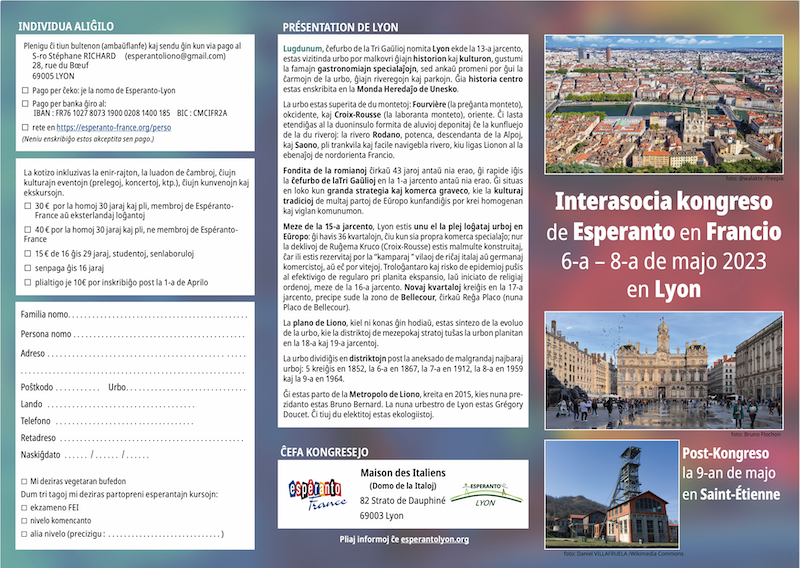Click the 'Retadreso' field line
The image size is (800, 568).
point(151,440)
